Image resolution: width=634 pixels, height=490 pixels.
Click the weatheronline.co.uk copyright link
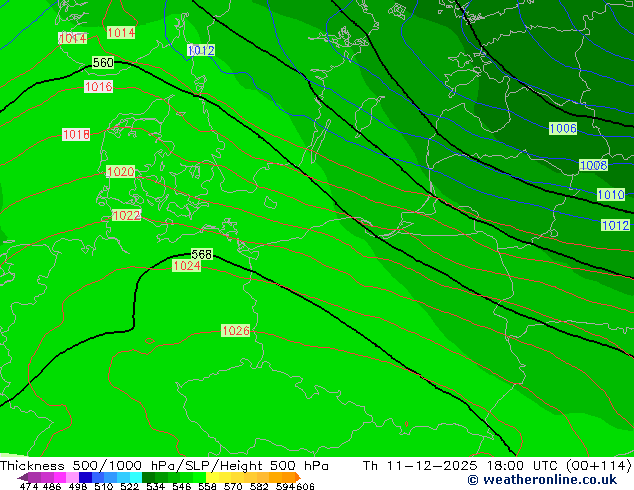542,480
